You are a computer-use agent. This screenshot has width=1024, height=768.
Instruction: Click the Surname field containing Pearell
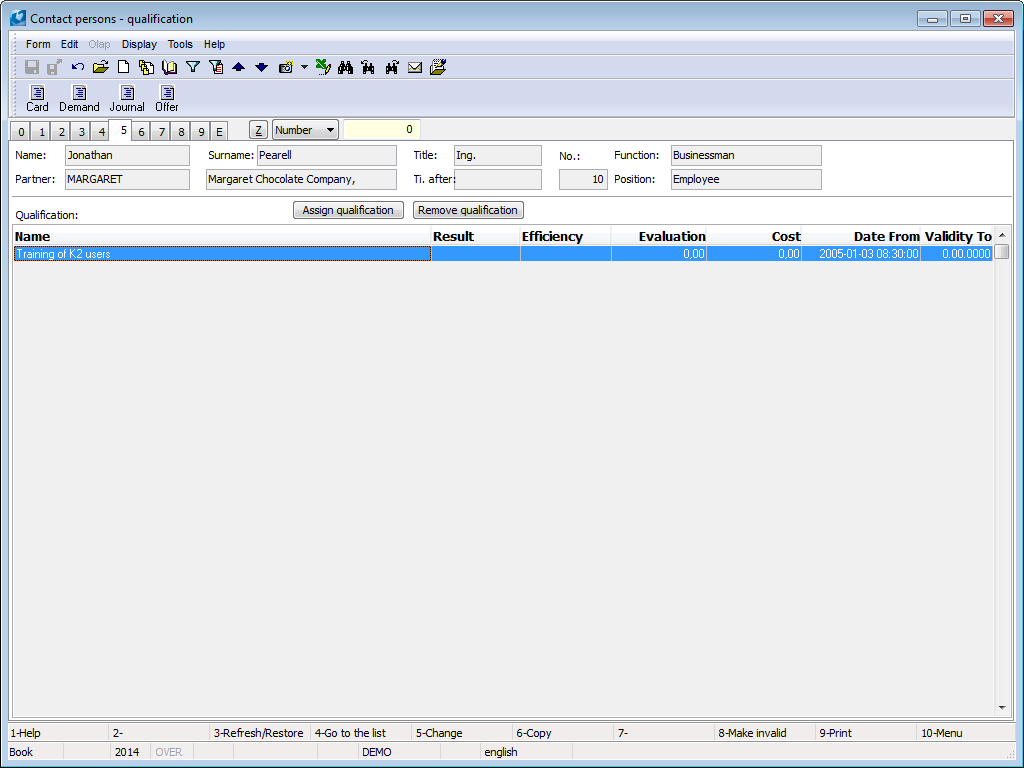pyautogui.click(x=327, y=155)
